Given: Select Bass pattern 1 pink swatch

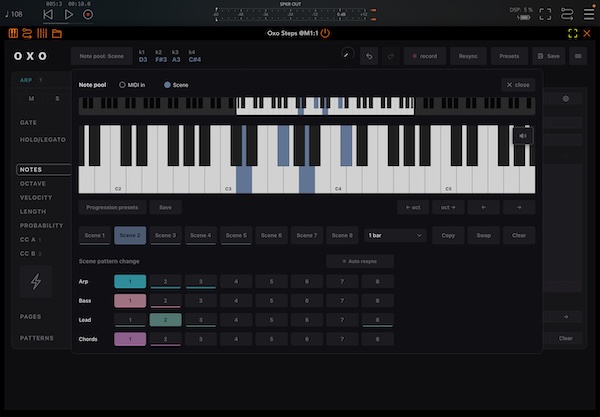Looking at the screenshot, I should 130,301.
